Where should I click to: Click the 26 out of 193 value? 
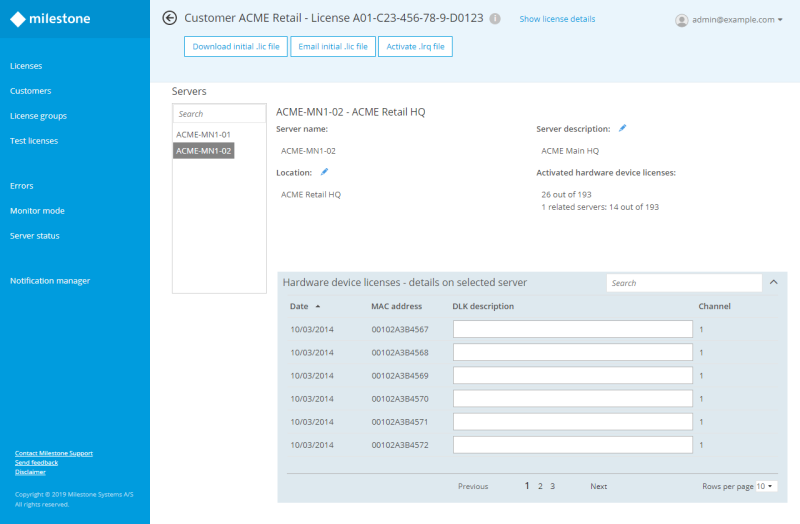tap(566, 194)
